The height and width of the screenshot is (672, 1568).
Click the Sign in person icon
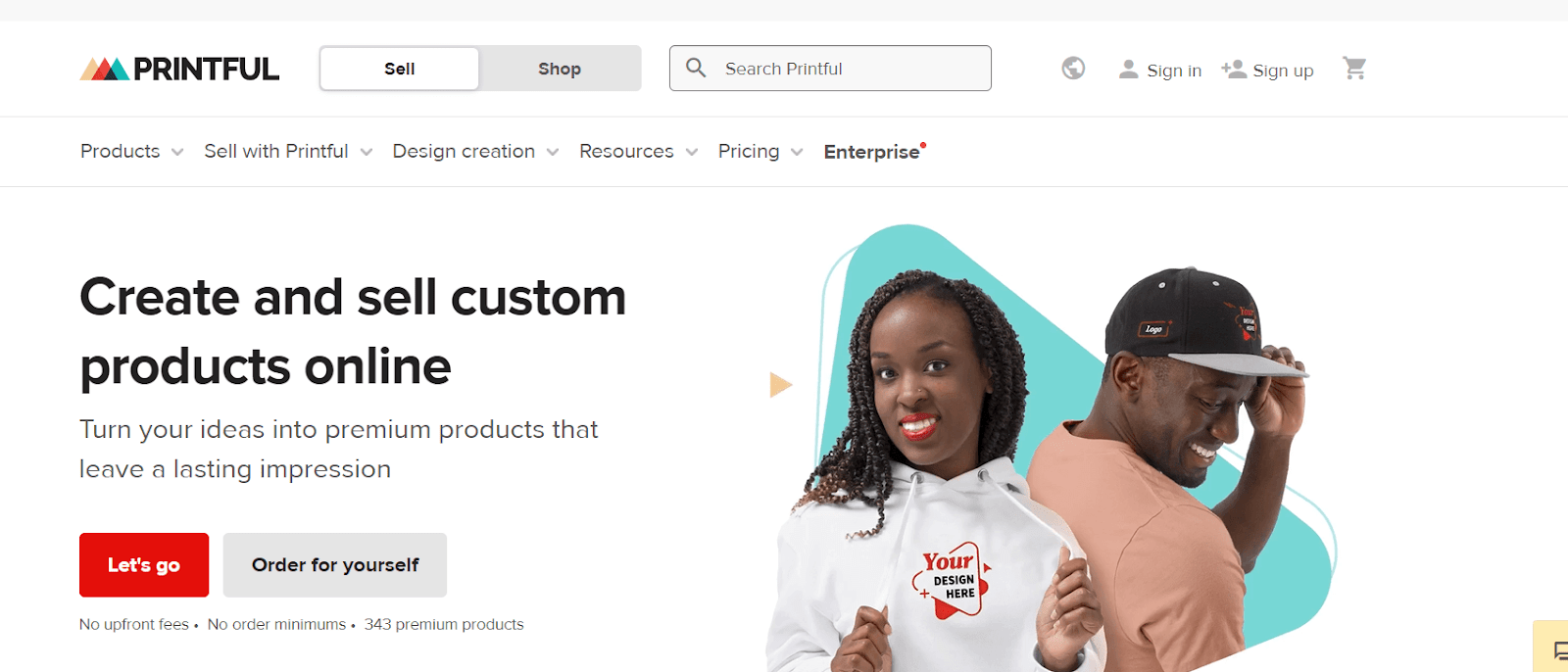click(x=1129, y=70)
